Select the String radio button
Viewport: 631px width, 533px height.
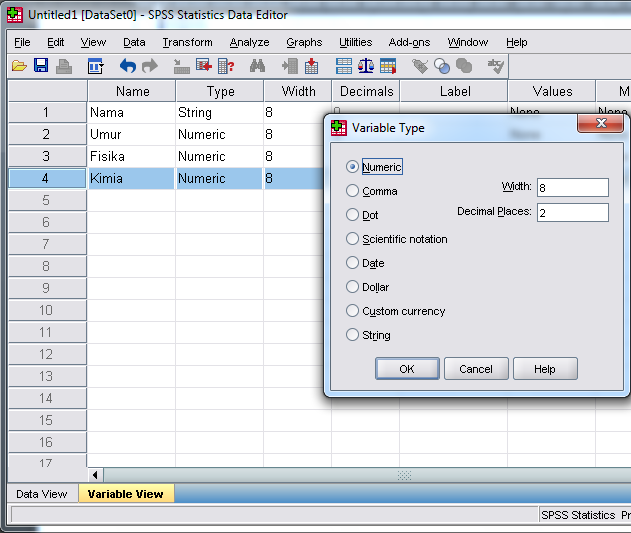pos(352,335)
